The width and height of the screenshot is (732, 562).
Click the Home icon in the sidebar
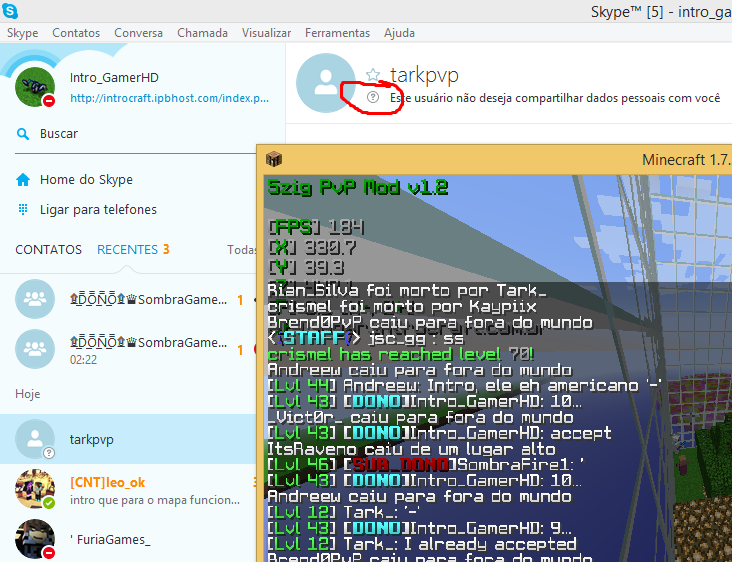tap(23, 180)
